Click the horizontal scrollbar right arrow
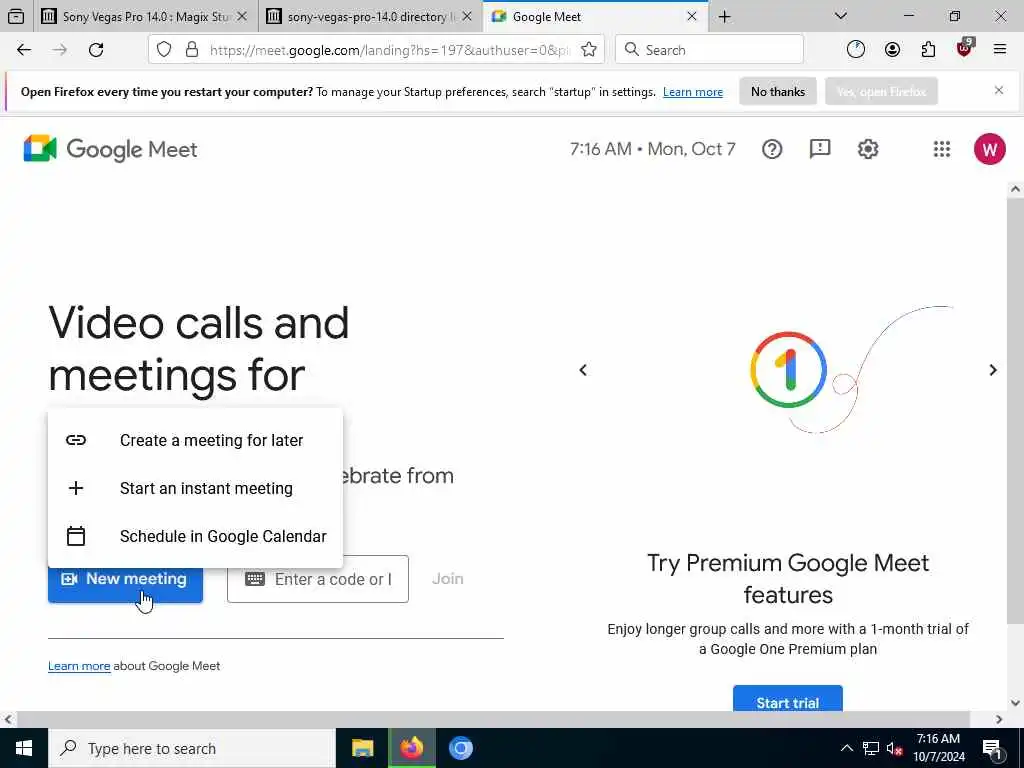Viewport: 1024px width, 768px height. coord(999,720)
